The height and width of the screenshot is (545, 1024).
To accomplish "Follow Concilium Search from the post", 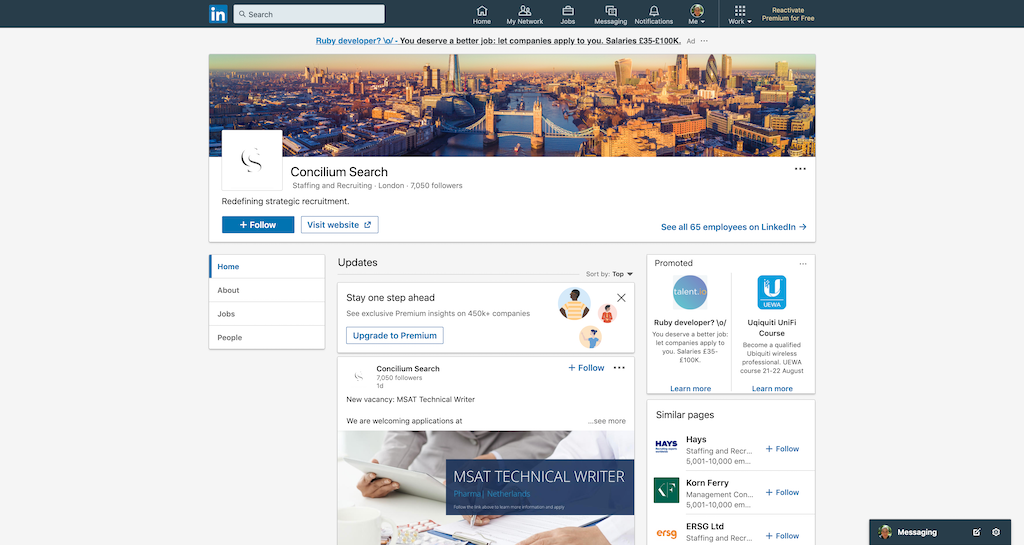I will [x=586, y=368].
